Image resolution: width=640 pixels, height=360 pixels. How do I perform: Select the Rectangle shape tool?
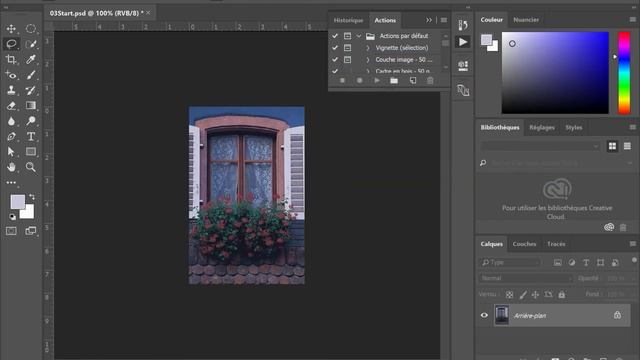click(31, 152)
